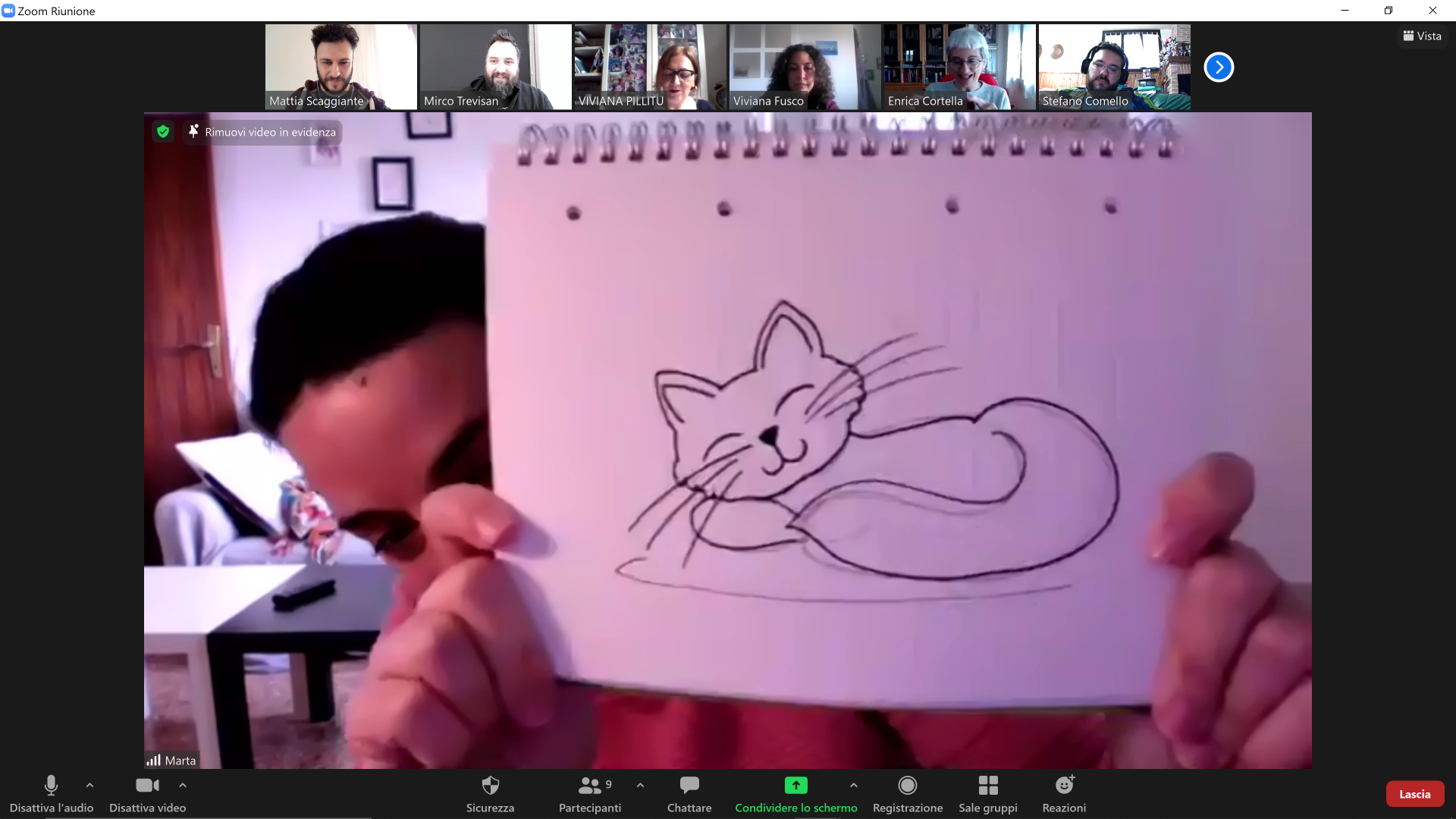
Task: Expand video options arrow beside camera
Action: 183,786
